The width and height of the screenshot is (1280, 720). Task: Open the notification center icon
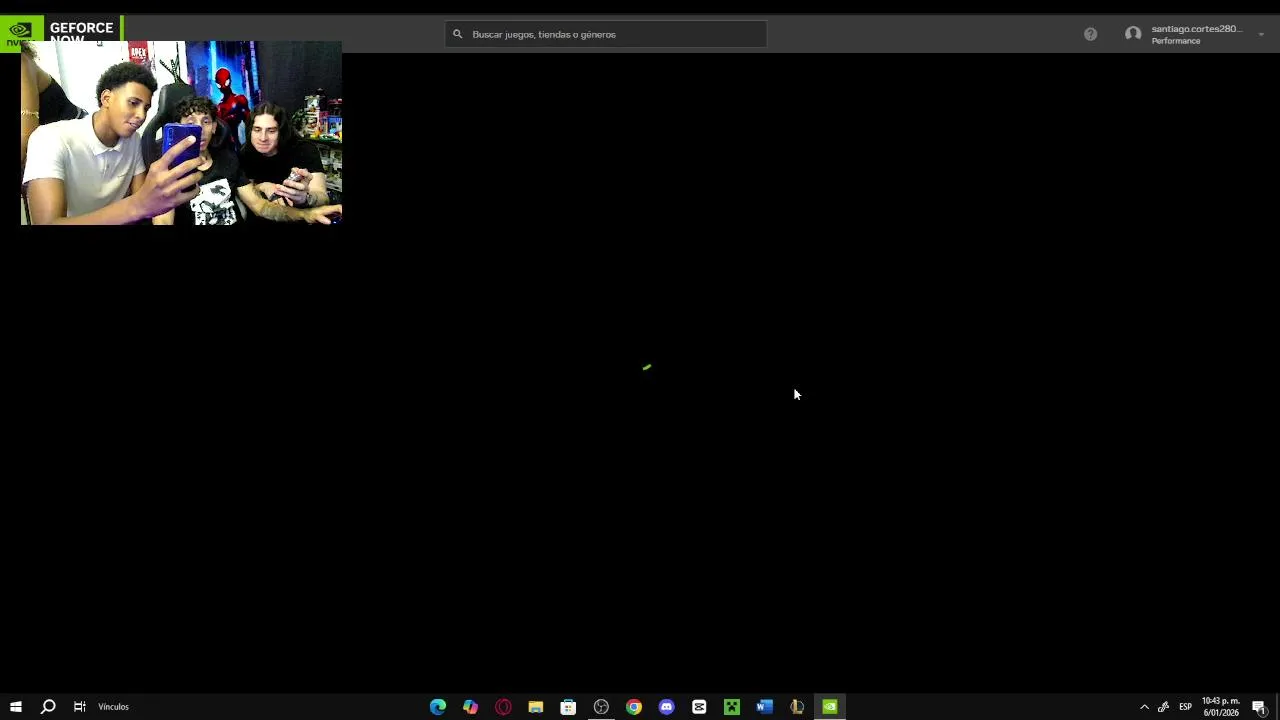click(1259, 707)
